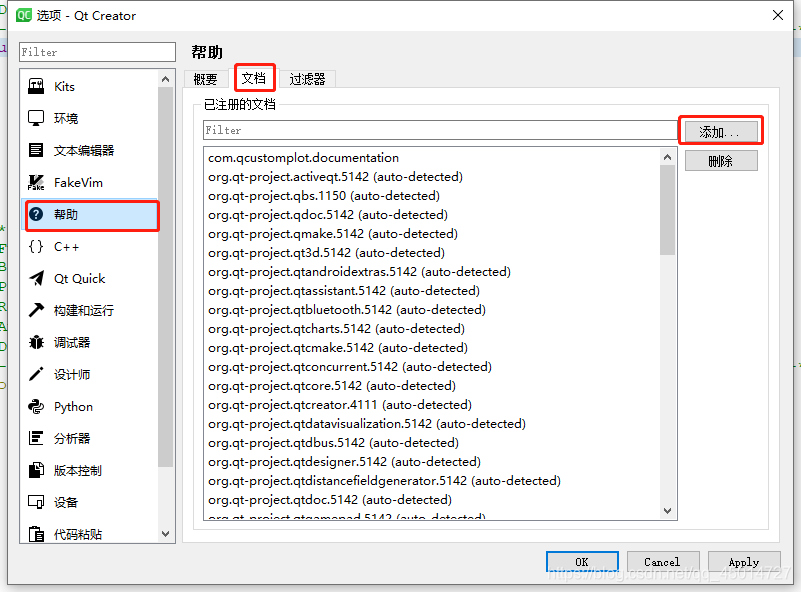
Task: Click the Cancel button
Action: 663,562
